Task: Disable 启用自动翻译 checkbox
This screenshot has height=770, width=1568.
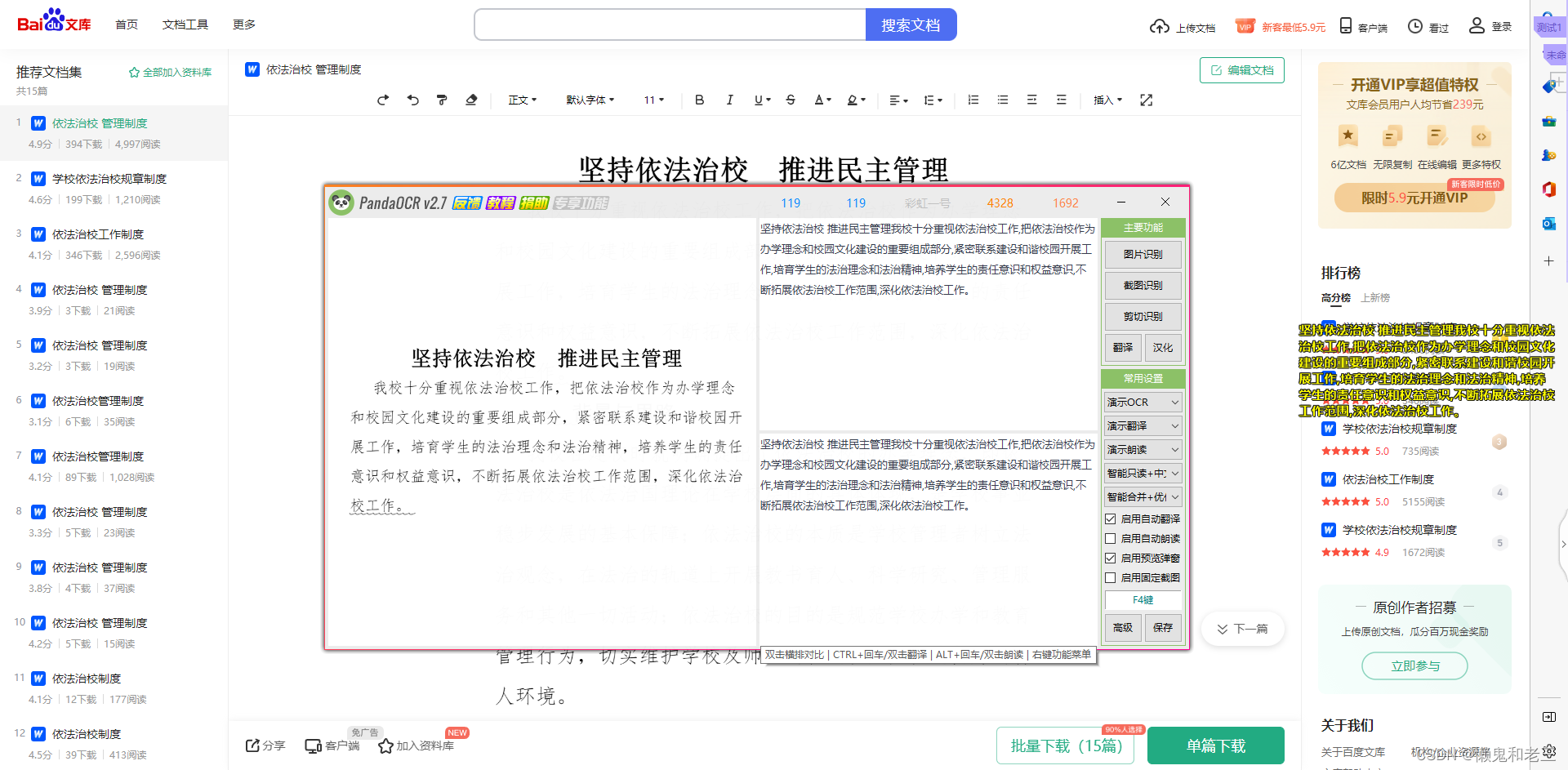Action: point(1110,519)
